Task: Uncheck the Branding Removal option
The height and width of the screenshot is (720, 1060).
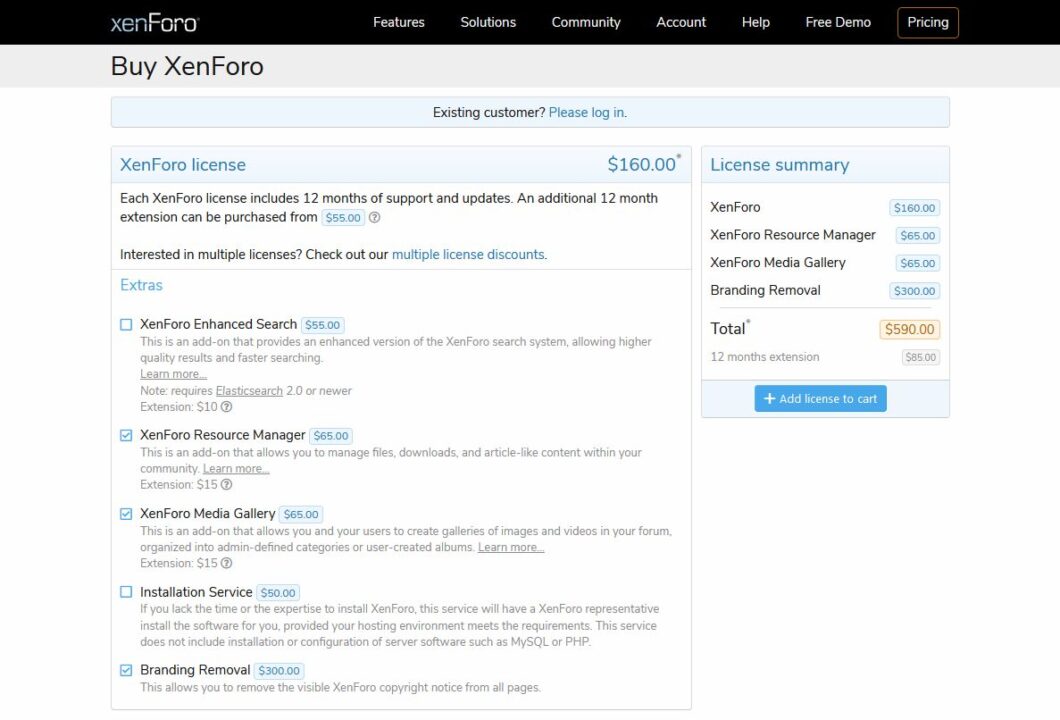Action: pos(126,670)
